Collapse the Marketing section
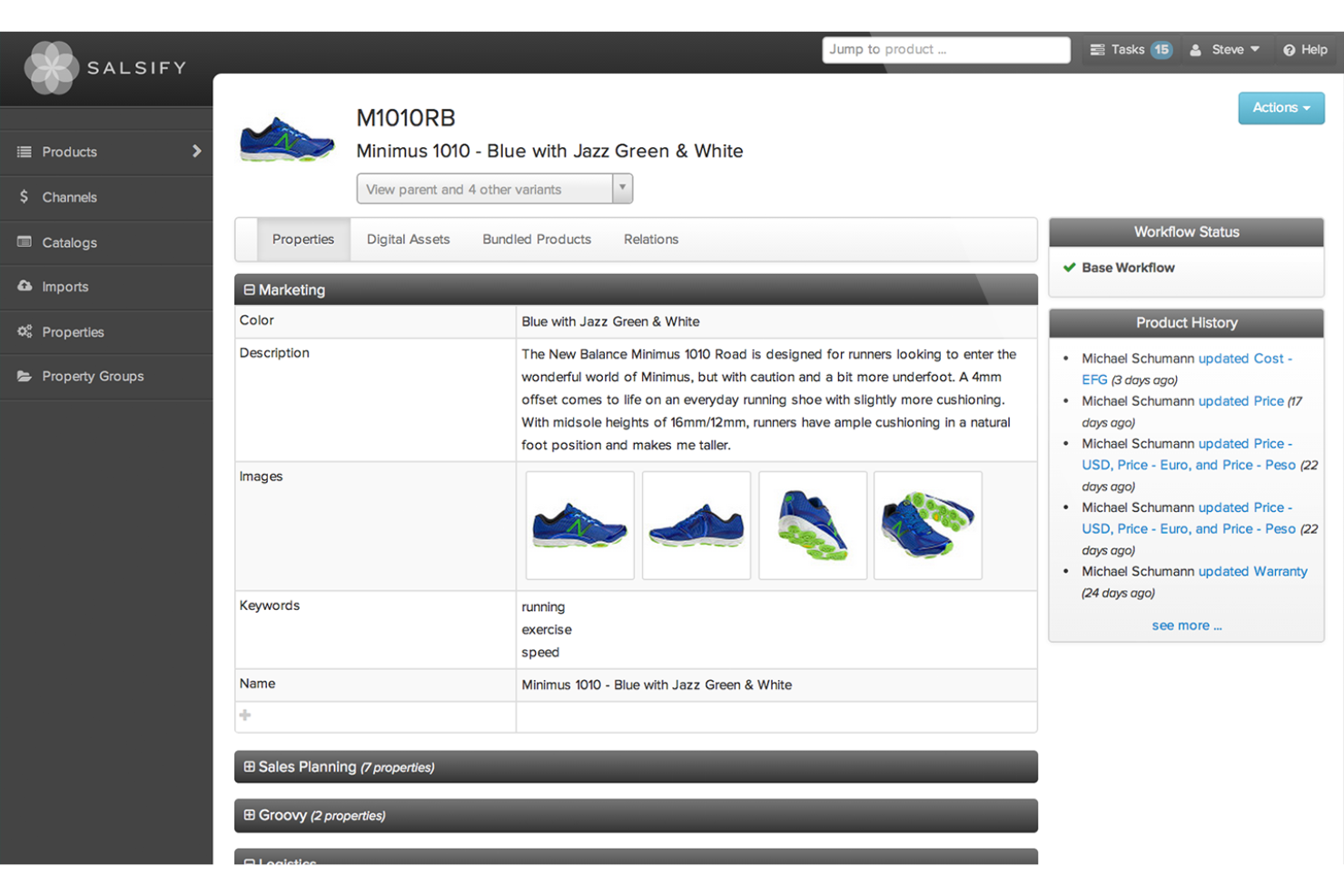The width and height of the screenshot is (1344, 896). pyautogui.click(x=249, y=290)
